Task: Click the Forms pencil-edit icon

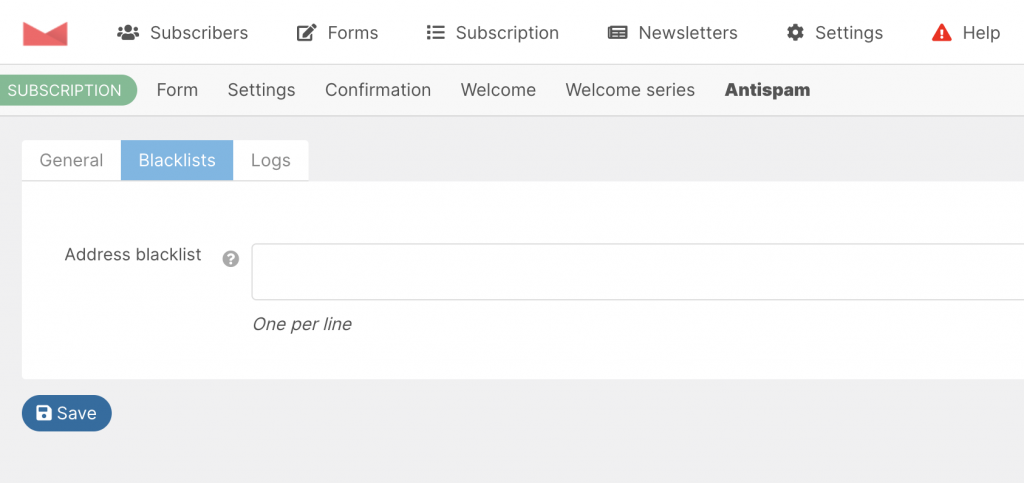Action: click(x=307, y=33)
